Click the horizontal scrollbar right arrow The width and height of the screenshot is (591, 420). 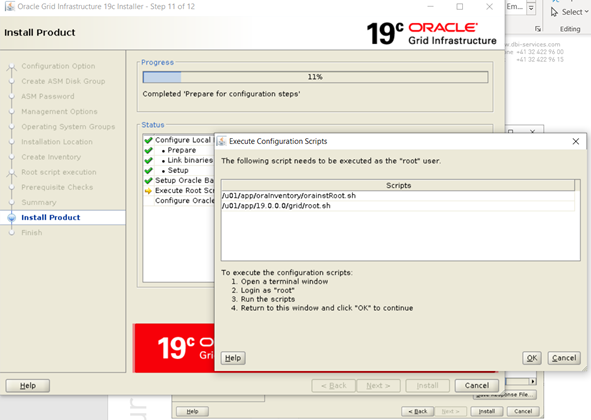point(533,382)
